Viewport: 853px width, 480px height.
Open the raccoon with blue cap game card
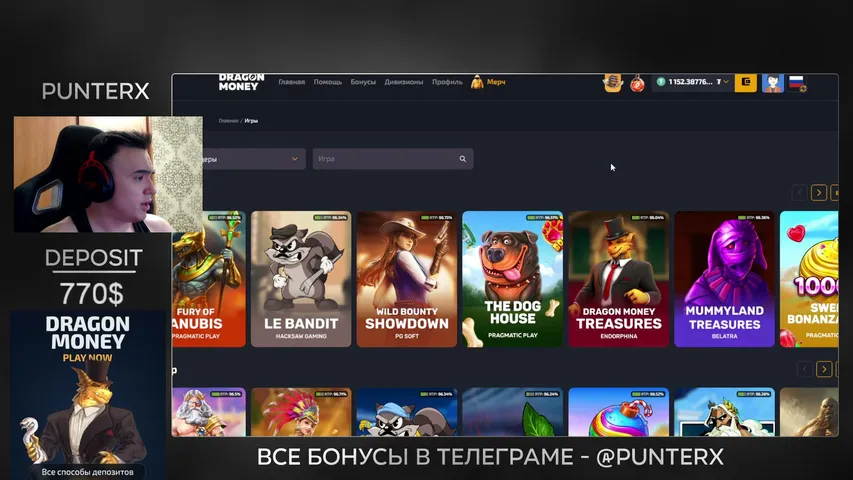point(407,412)
